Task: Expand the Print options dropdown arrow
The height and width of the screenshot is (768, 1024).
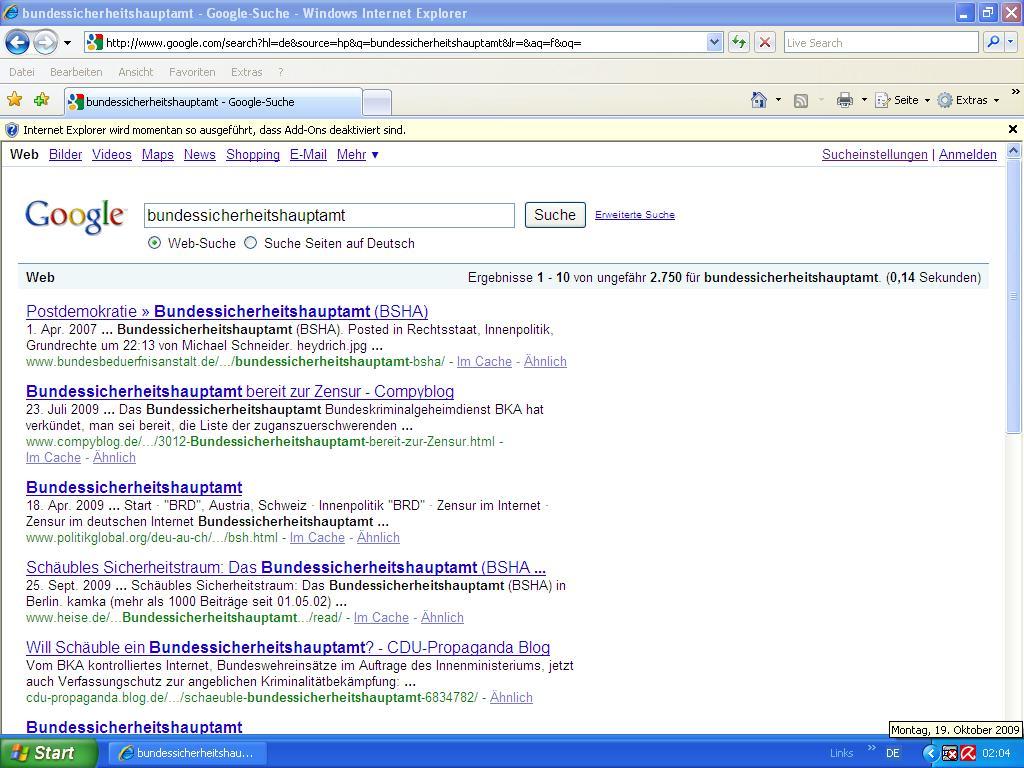Action: (864, 100)
